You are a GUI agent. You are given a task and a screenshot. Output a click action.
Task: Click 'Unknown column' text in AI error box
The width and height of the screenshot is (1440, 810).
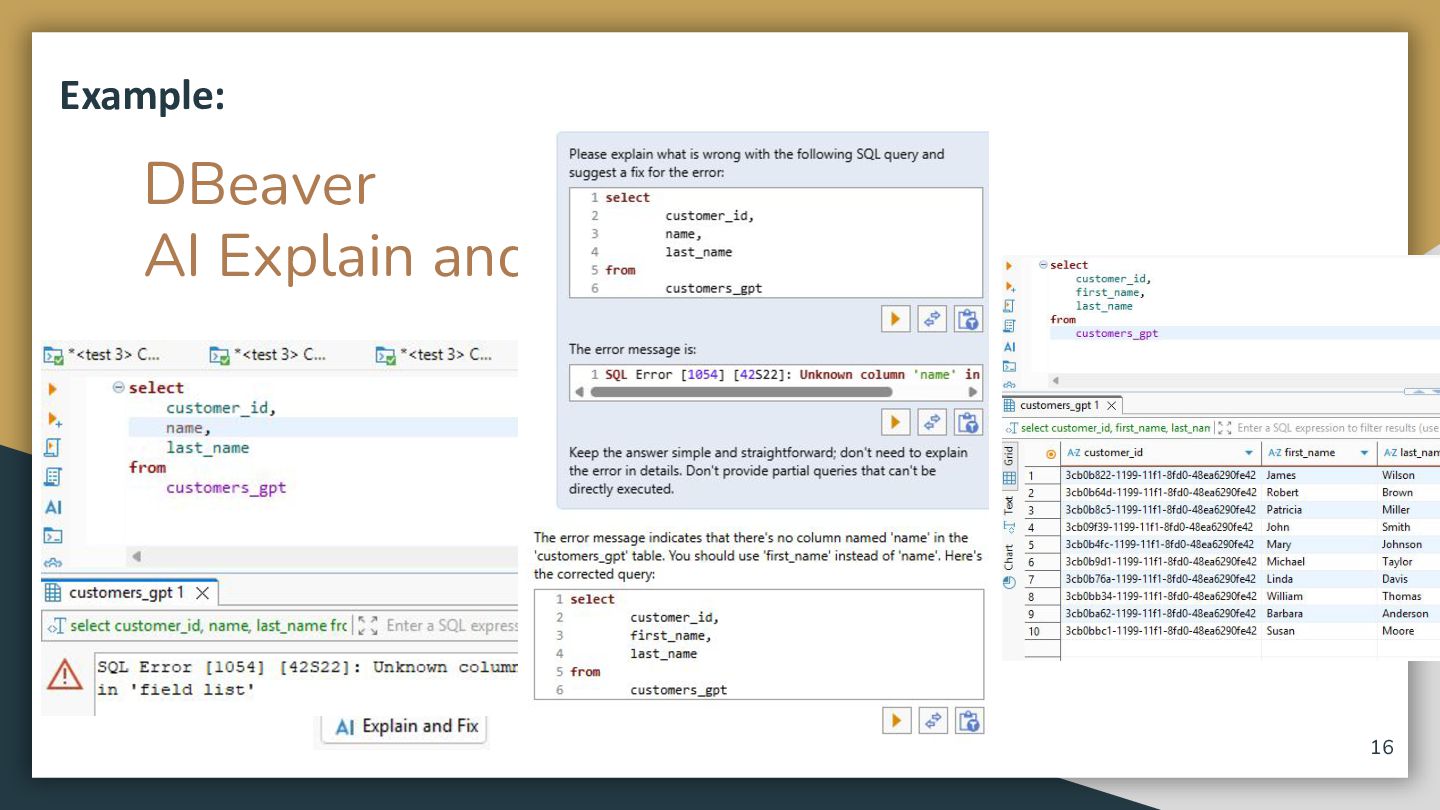click(x=853, y=375)
